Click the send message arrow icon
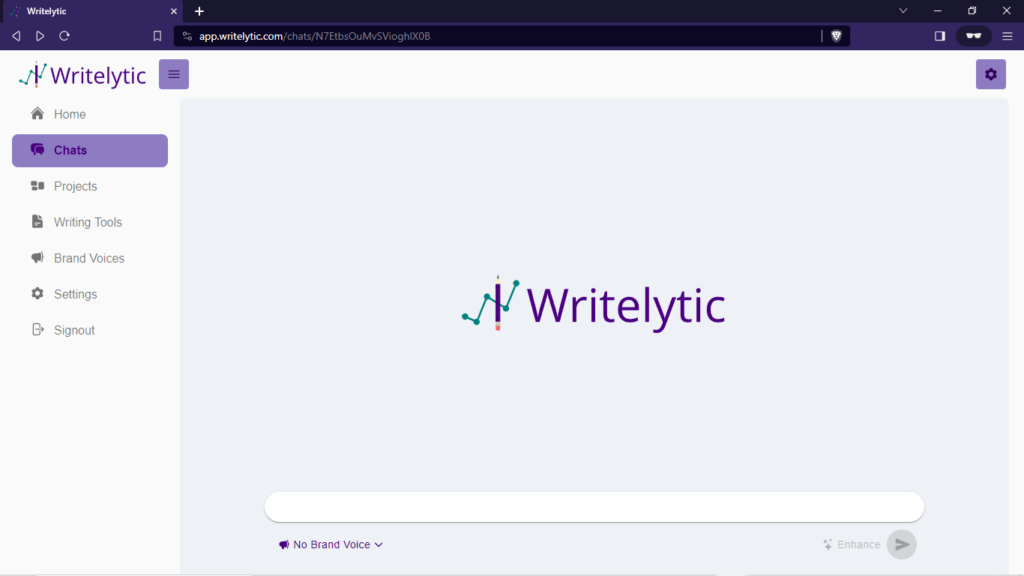1024x576 pixels. click(x=901, y=544)
